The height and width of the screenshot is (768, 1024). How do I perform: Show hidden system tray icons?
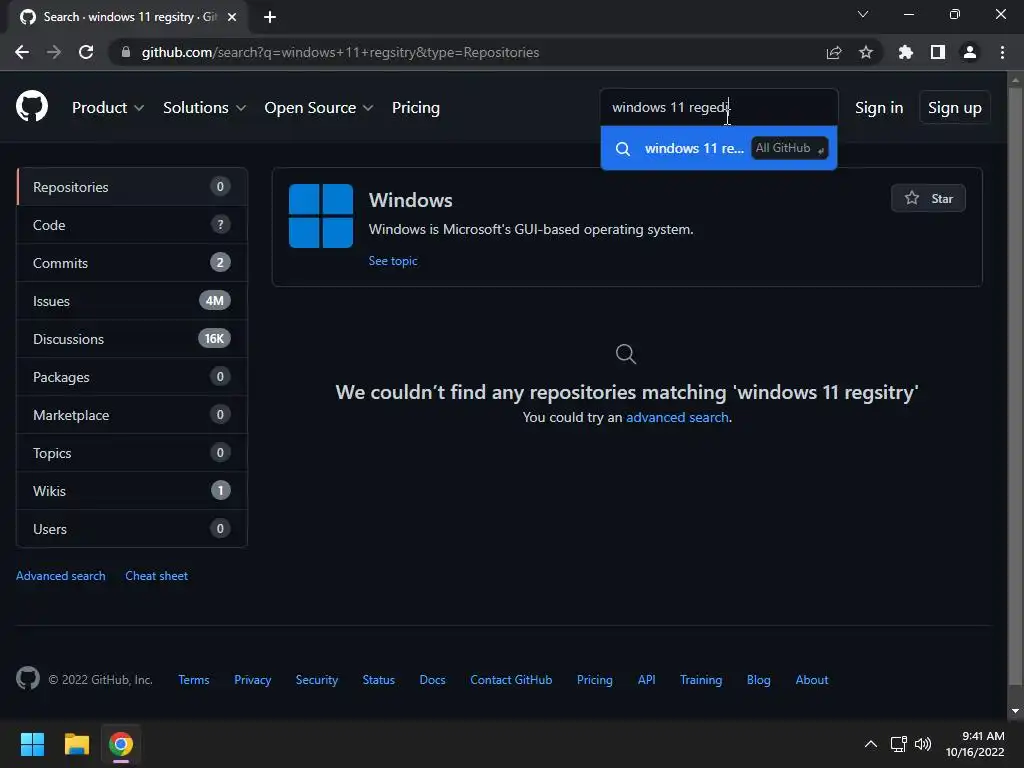(871, 744)
